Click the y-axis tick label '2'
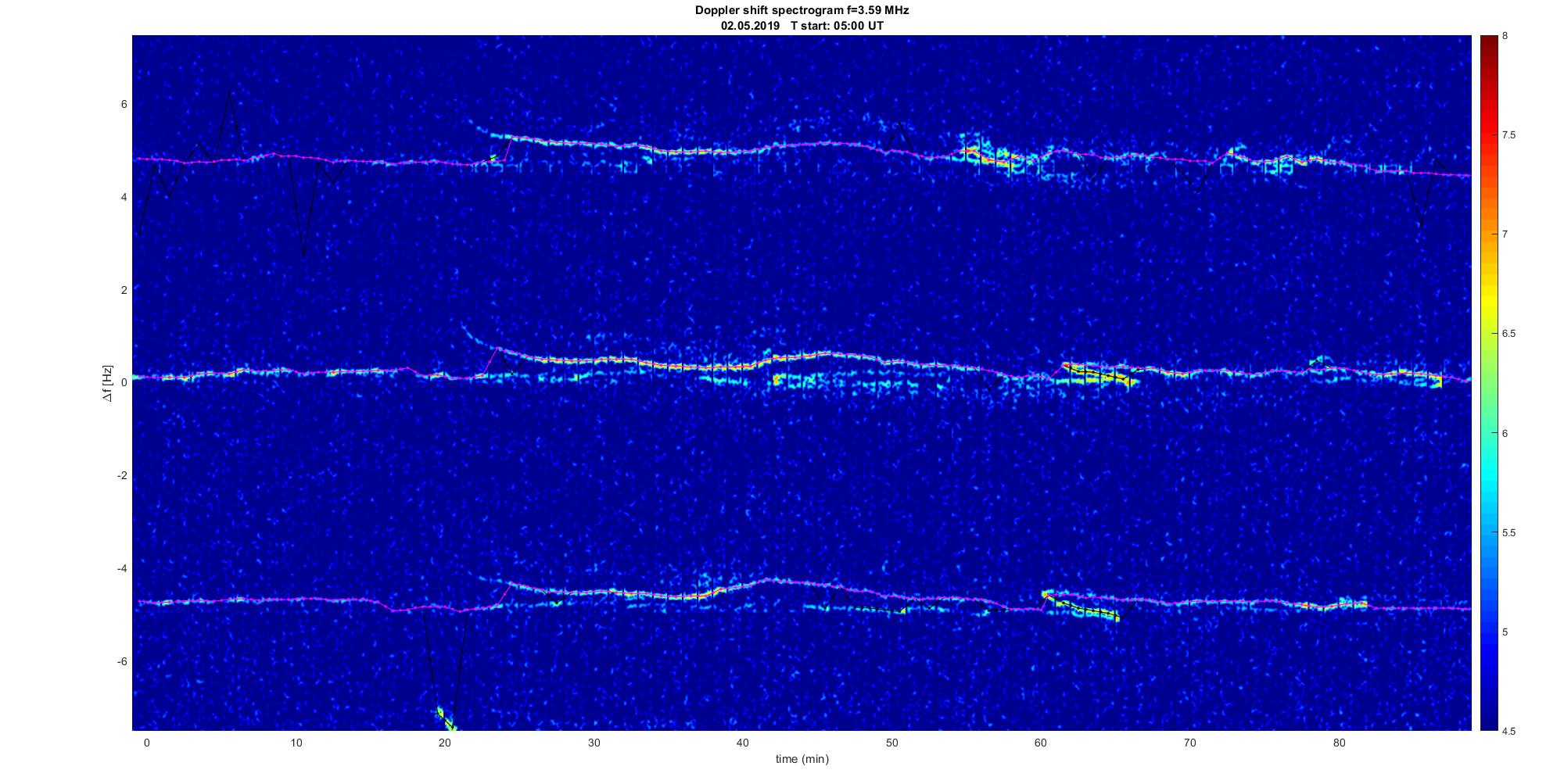Image resolution: width=1564 pixels, height=784 pixels. (x=124, y=290)
